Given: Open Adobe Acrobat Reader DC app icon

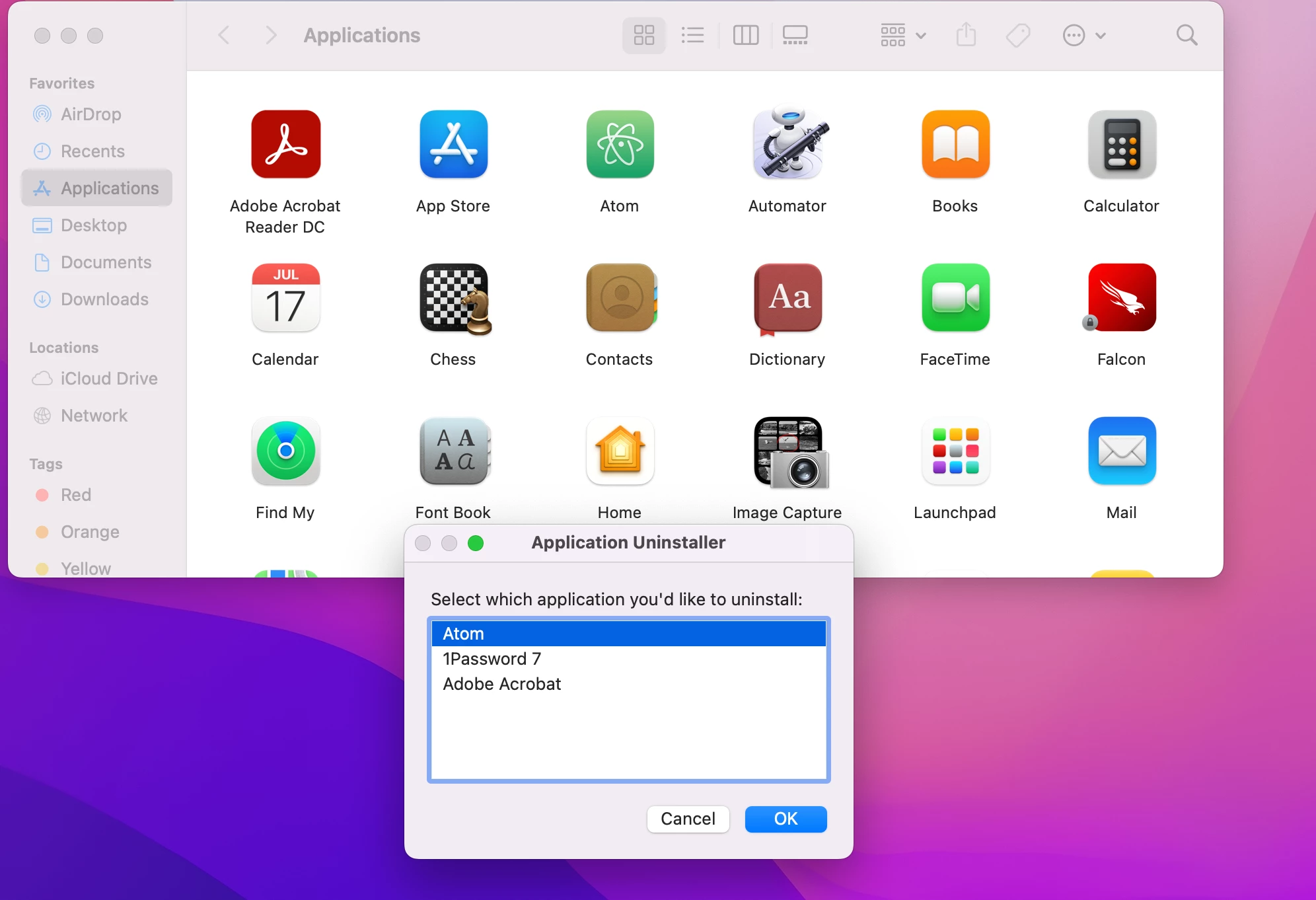Looking at the screenshot, I should point(285,144).
